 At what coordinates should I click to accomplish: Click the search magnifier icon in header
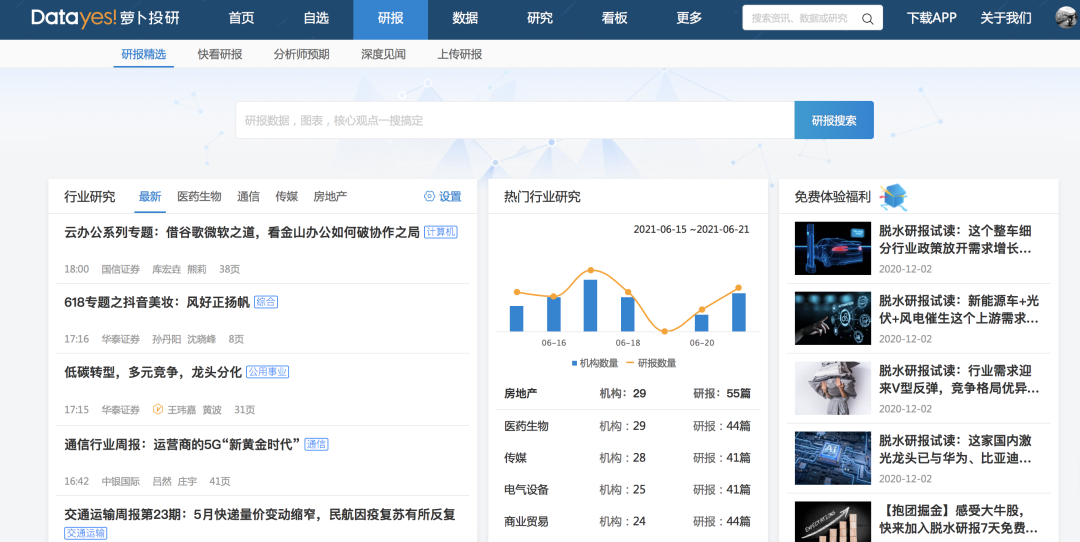pyautogui.click(x=868, y=19)
